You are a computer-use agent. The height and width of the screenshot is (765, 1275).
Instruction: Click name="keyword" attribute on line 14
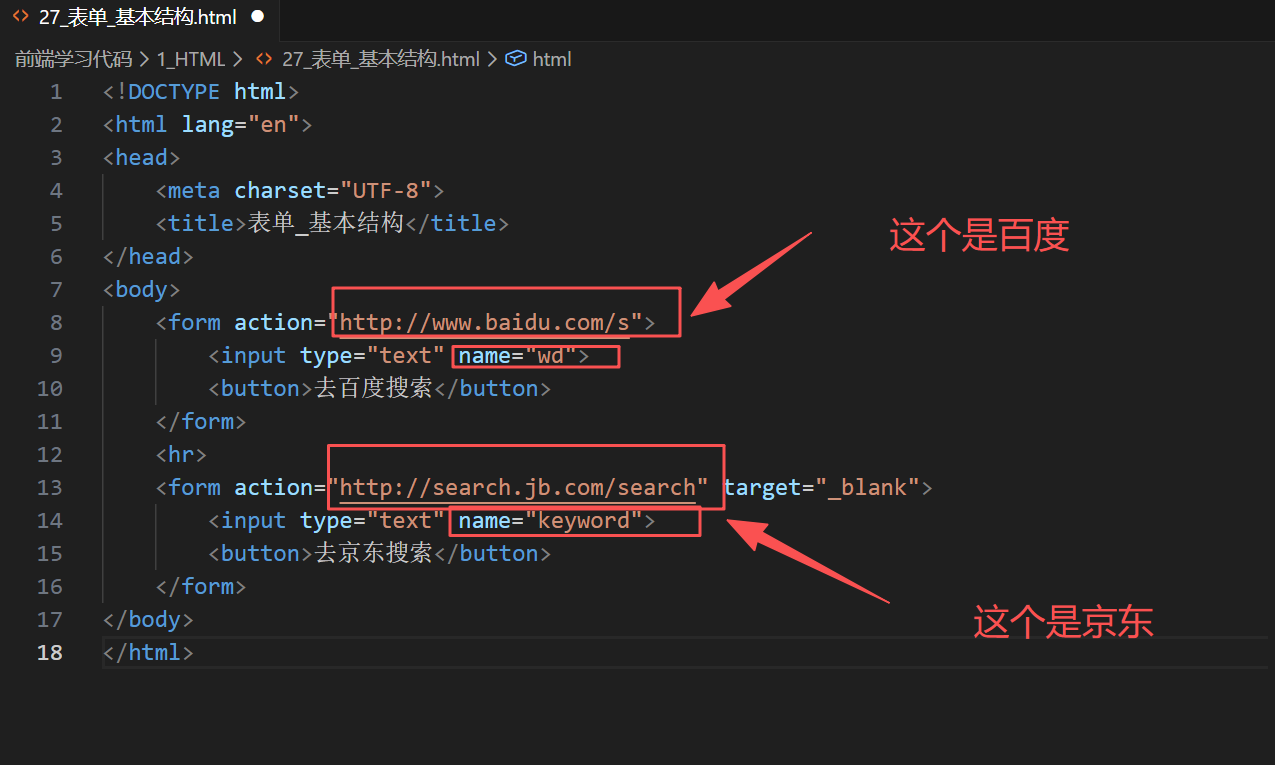tap(550, 521)
